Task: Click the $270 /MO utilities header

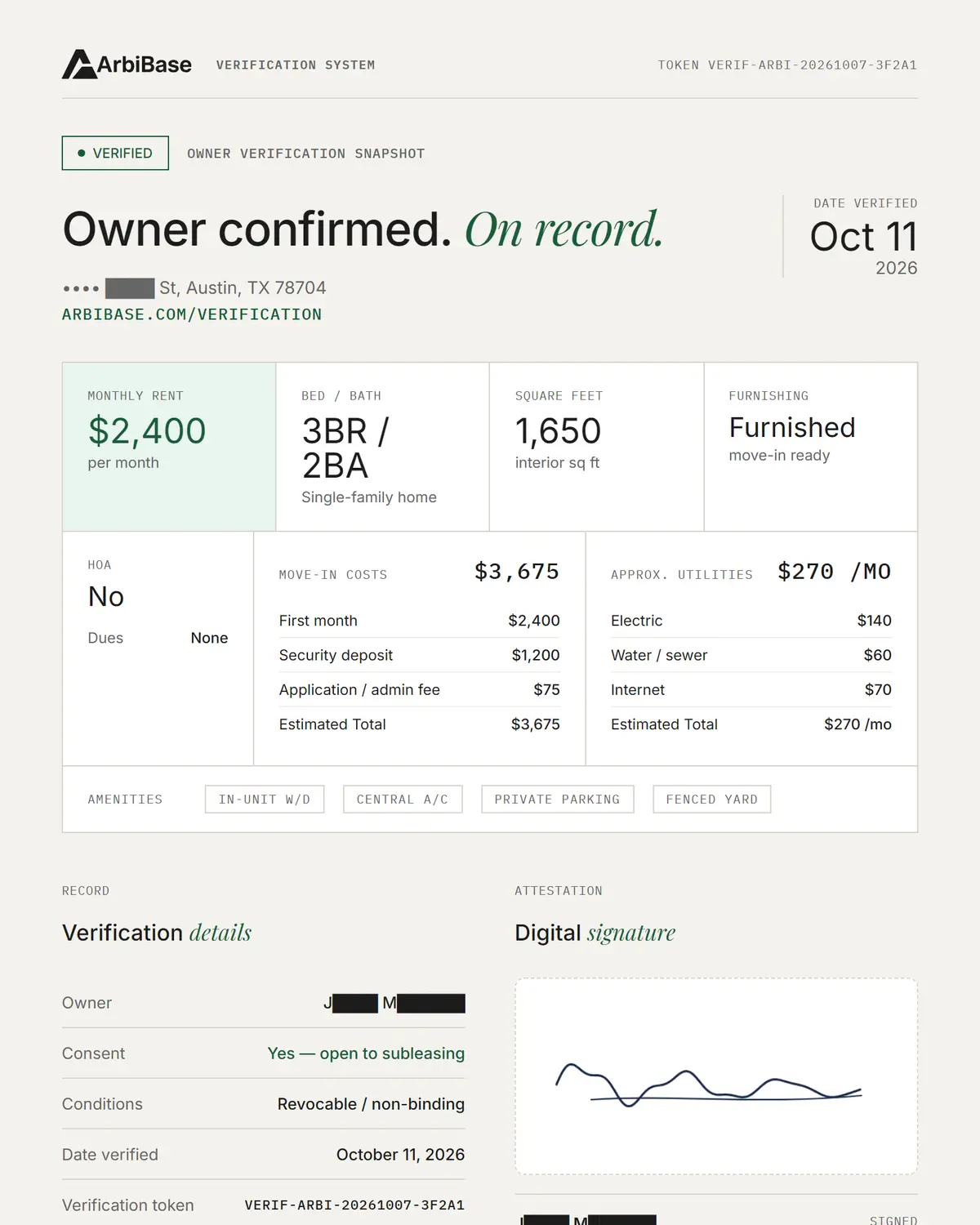Action: (835, 572)
